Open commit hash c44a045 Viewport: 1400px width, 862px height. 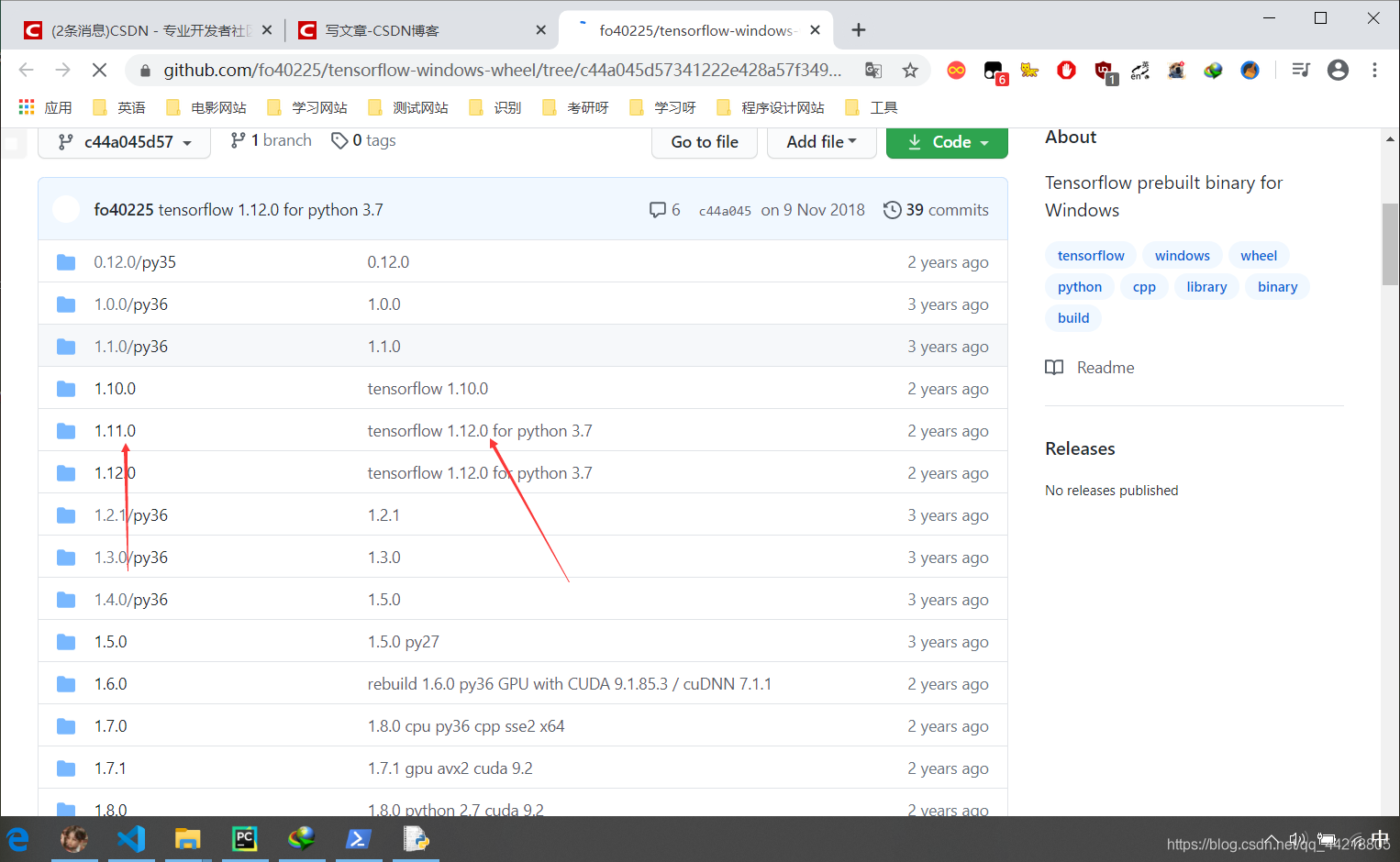point(725,211)
